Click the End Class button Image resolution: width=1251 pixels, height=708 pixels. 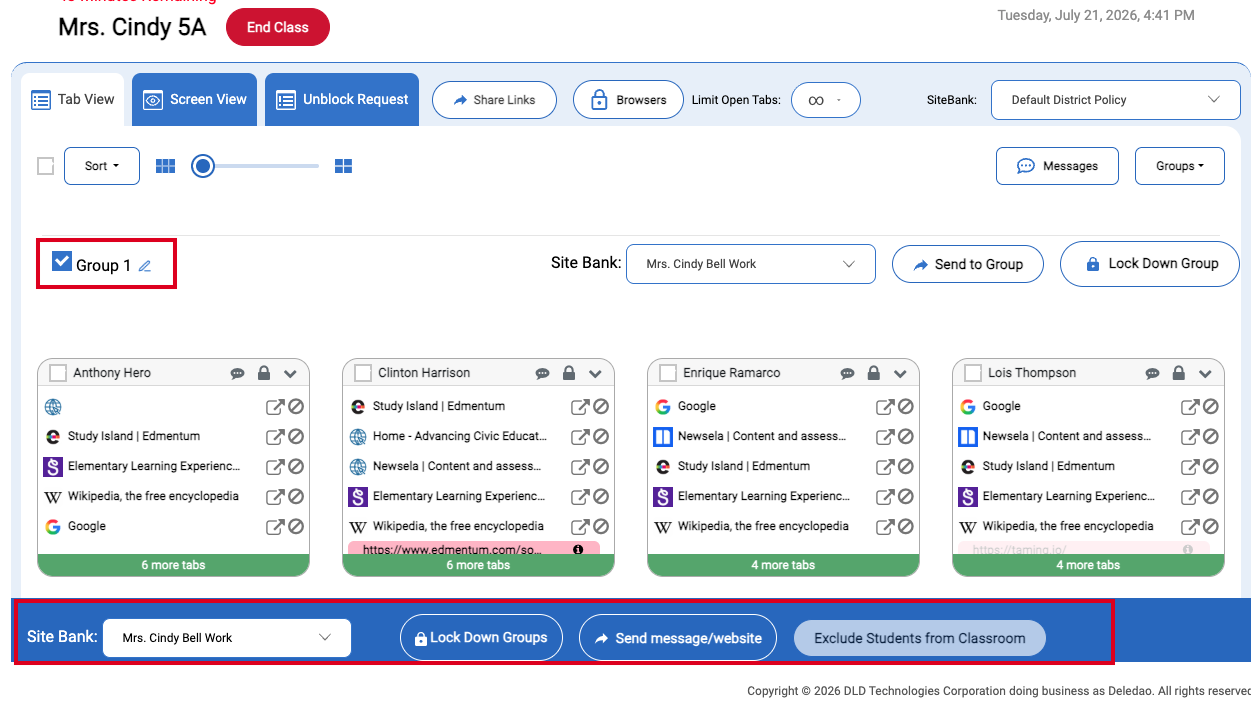click(x=278, y=27)
